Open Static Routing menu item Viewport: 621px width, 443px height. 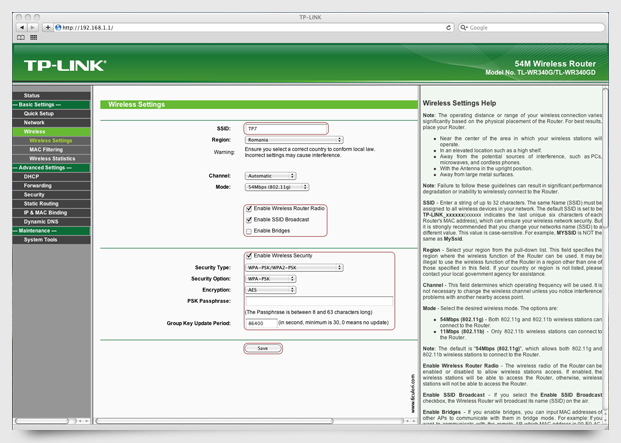[x=51, y=203]
